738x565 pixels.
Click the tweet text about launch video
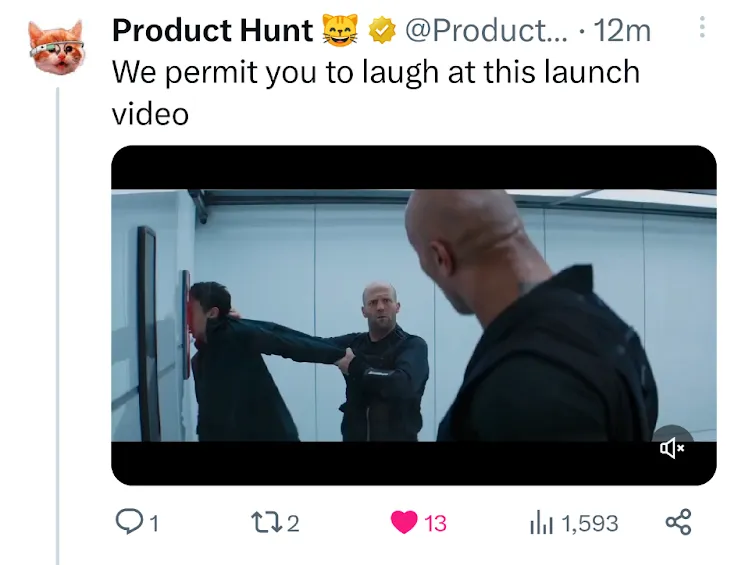click(x=375, y=91)
